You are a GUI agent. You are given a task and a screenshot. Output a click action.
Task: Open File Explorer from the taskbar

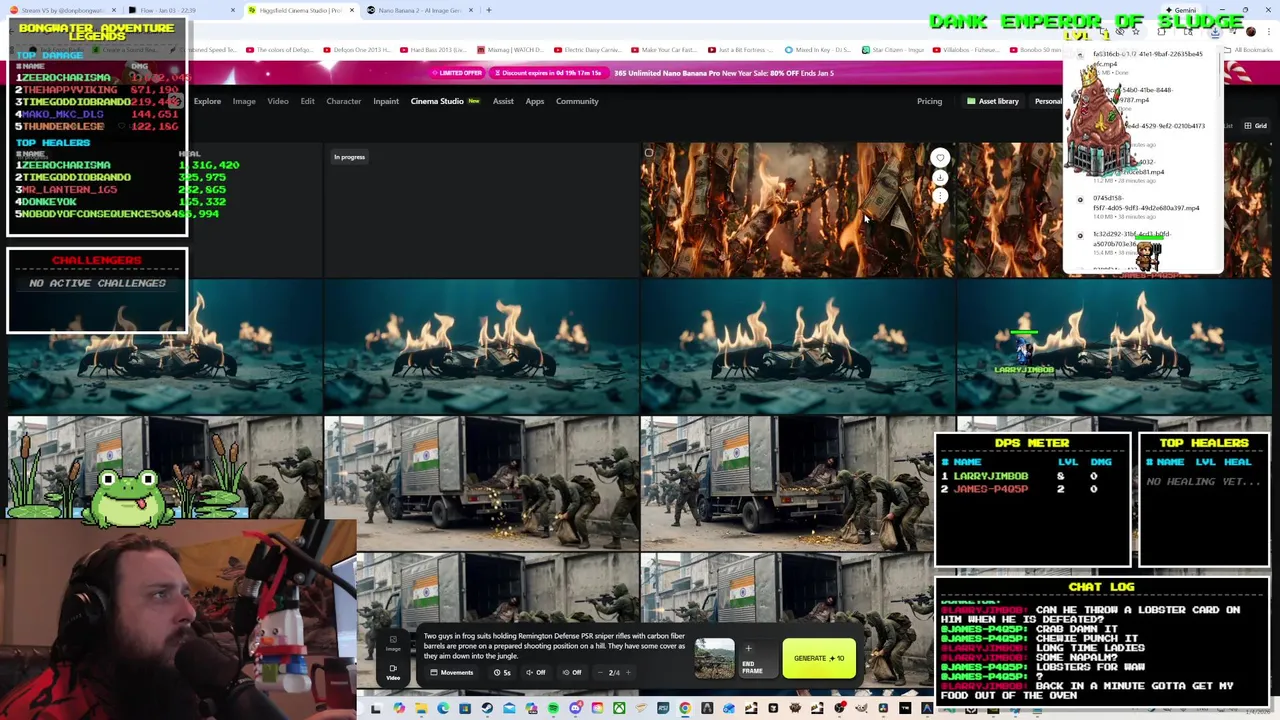pyautogui.click(x=420, y=709)
